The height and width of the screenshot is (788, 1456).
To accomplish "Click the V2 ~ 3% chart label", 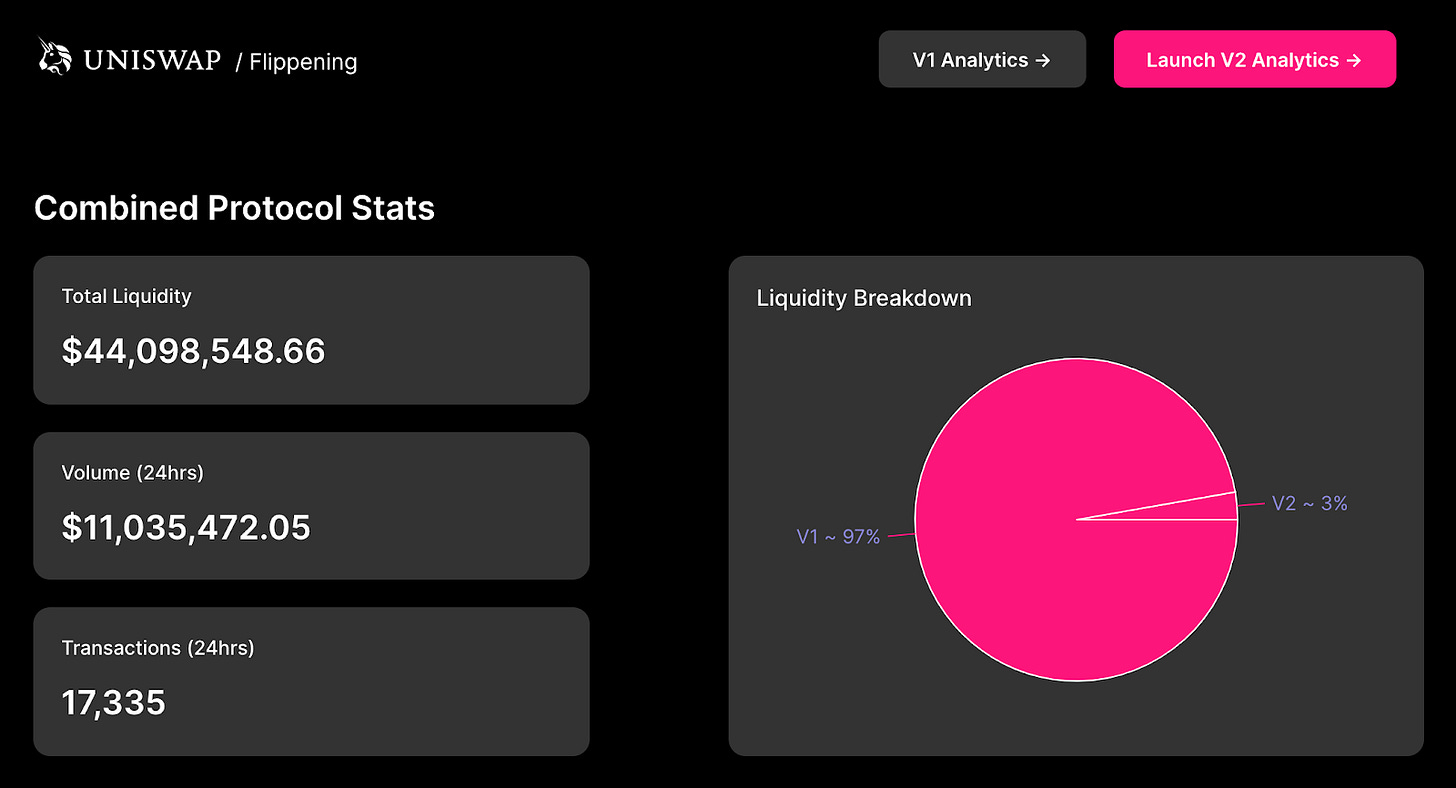I will tap(1309, 503).
